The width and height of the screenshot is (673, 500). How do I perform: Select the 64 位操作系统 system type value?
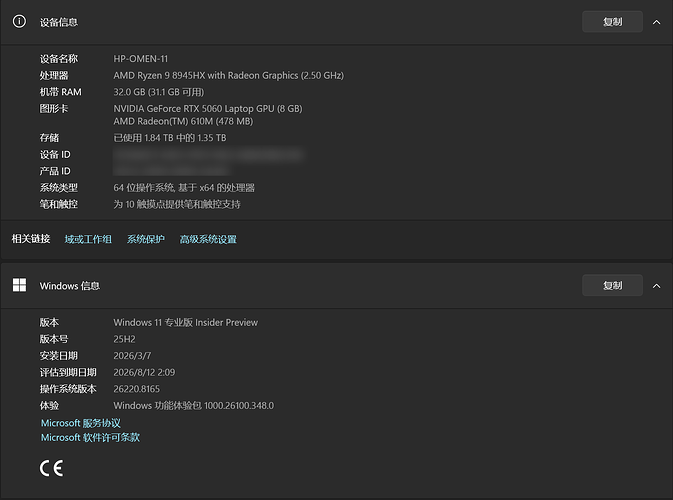tap(184, 188)
